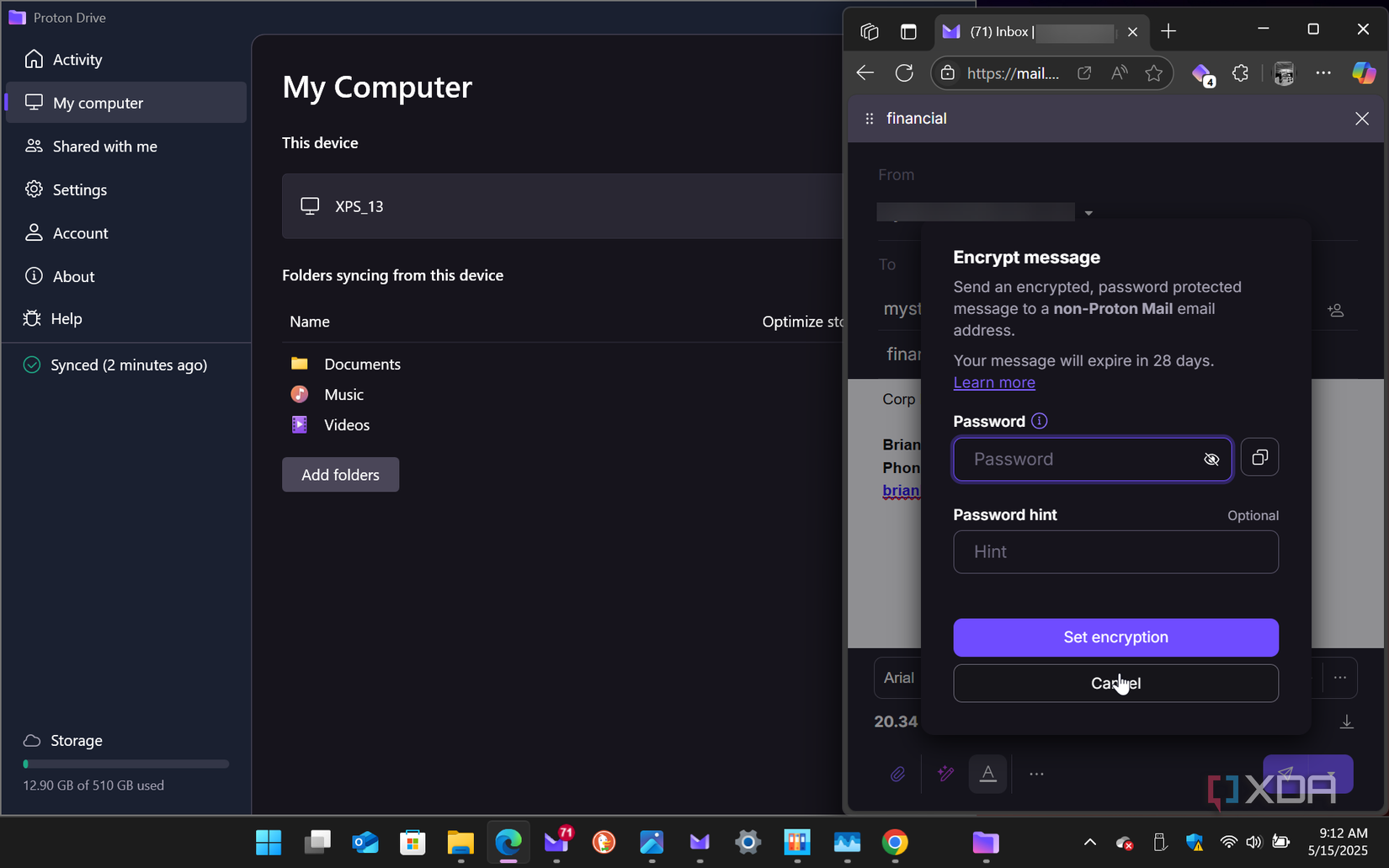Toggle password visibility eye icon
Viewport: 1389px width, 868px height.
click(x=1211, y=460)
